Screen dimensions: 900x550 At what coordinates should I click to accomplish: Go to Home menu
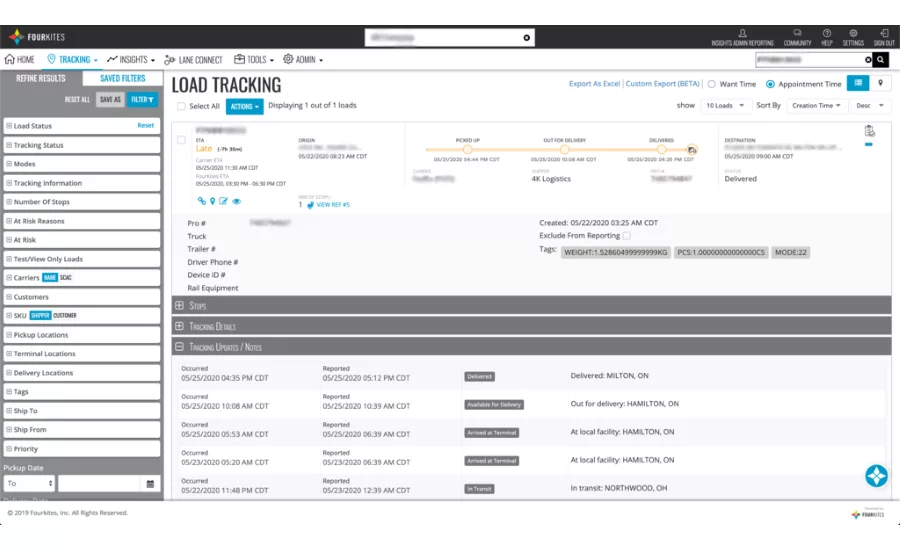20,60
